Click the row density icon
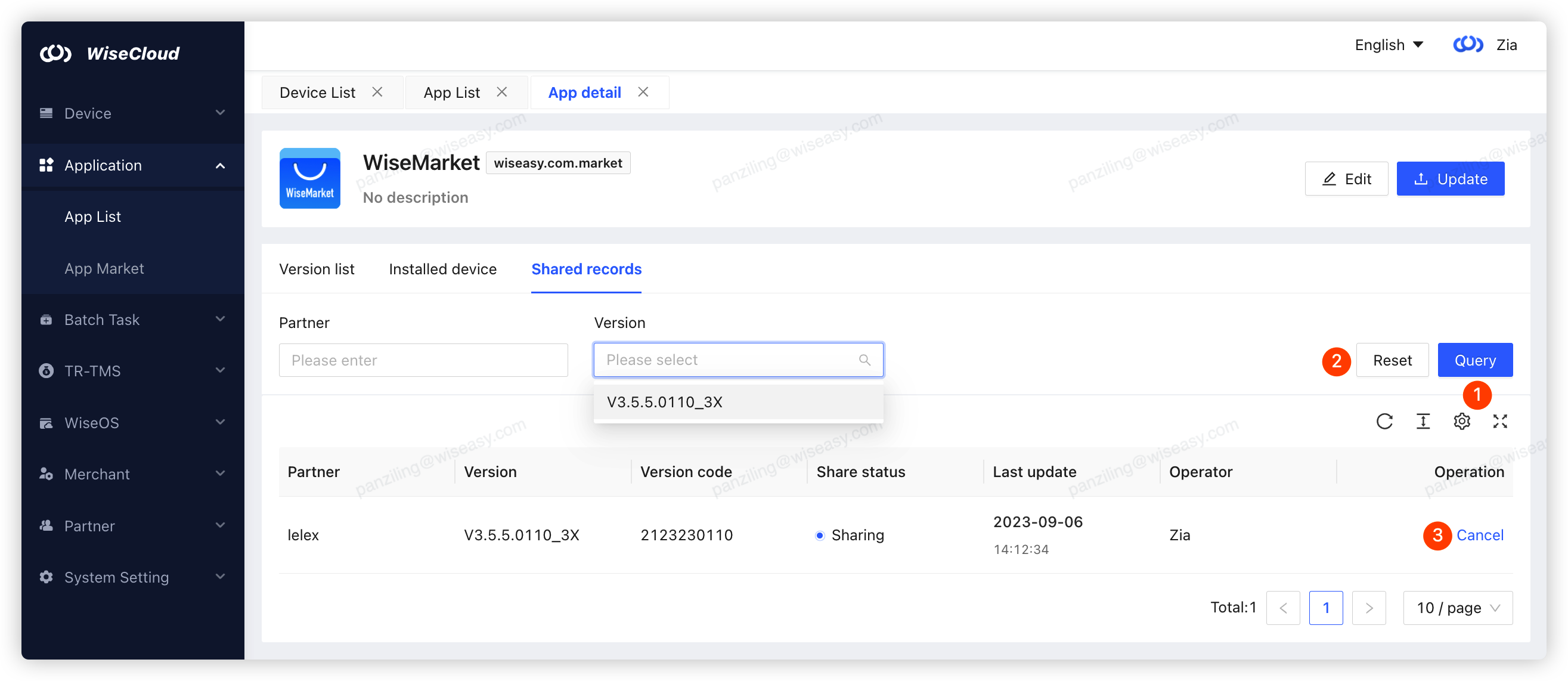The height and width of the screenshot is (681, 1568). click(x=1423, y=421)
